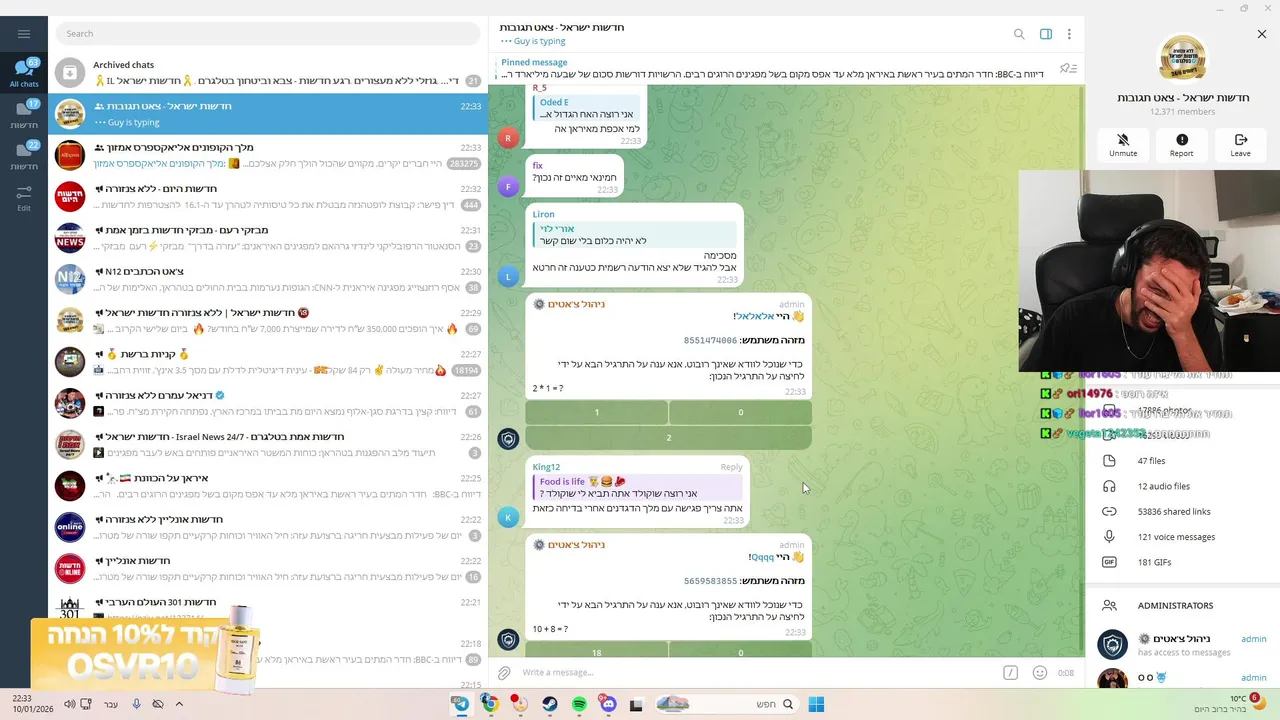Open Israel News 24/7 chat
1280x720 pixels.
(x=268, y=445)
